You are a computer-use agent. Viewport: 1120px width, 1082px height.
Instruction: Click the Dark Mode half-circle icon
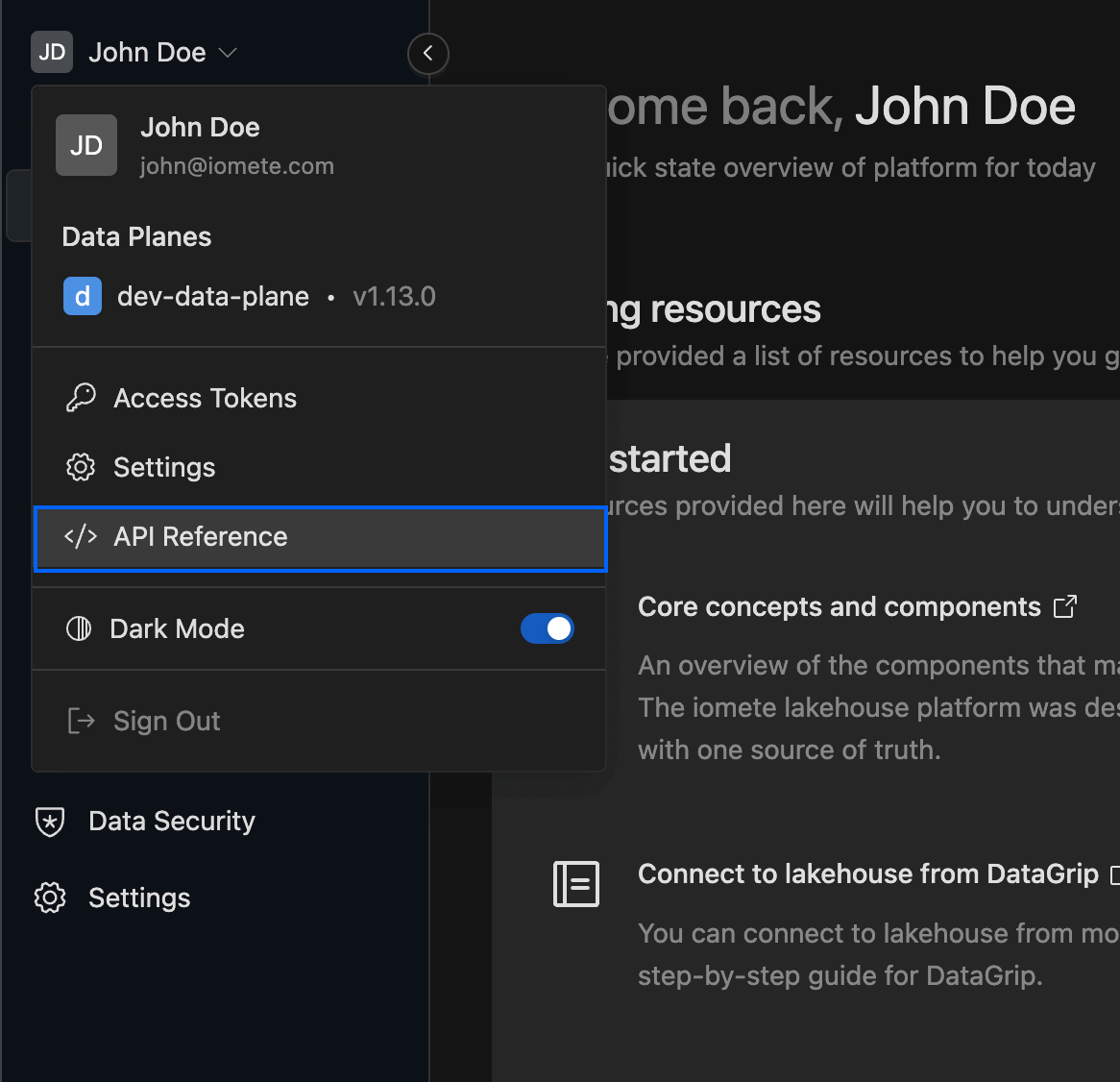pyautogui.click(x=79, y=628)
